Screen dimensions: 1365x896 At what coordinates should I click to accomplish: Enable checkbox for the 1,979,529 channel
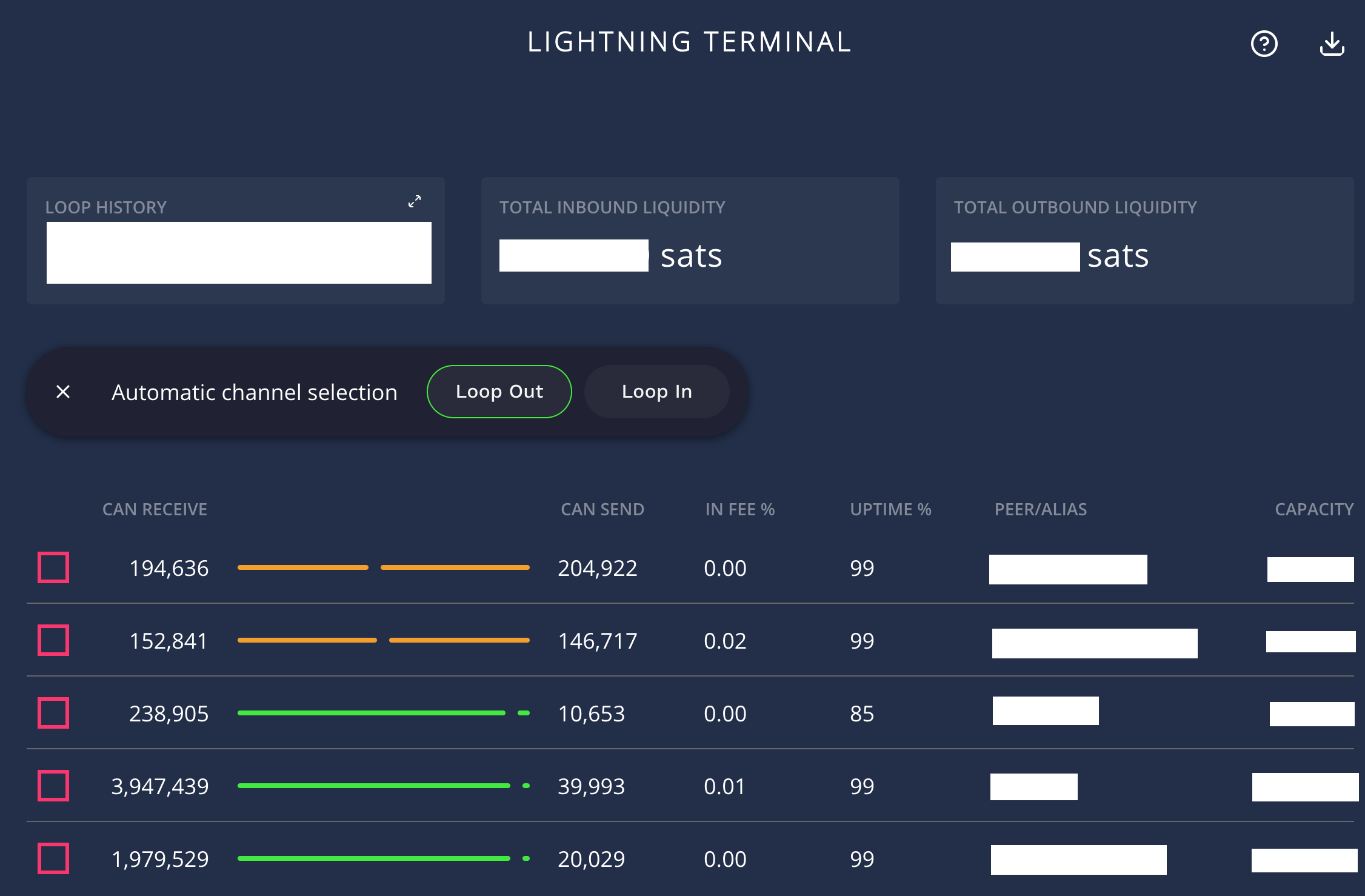[x=53, y=858]
